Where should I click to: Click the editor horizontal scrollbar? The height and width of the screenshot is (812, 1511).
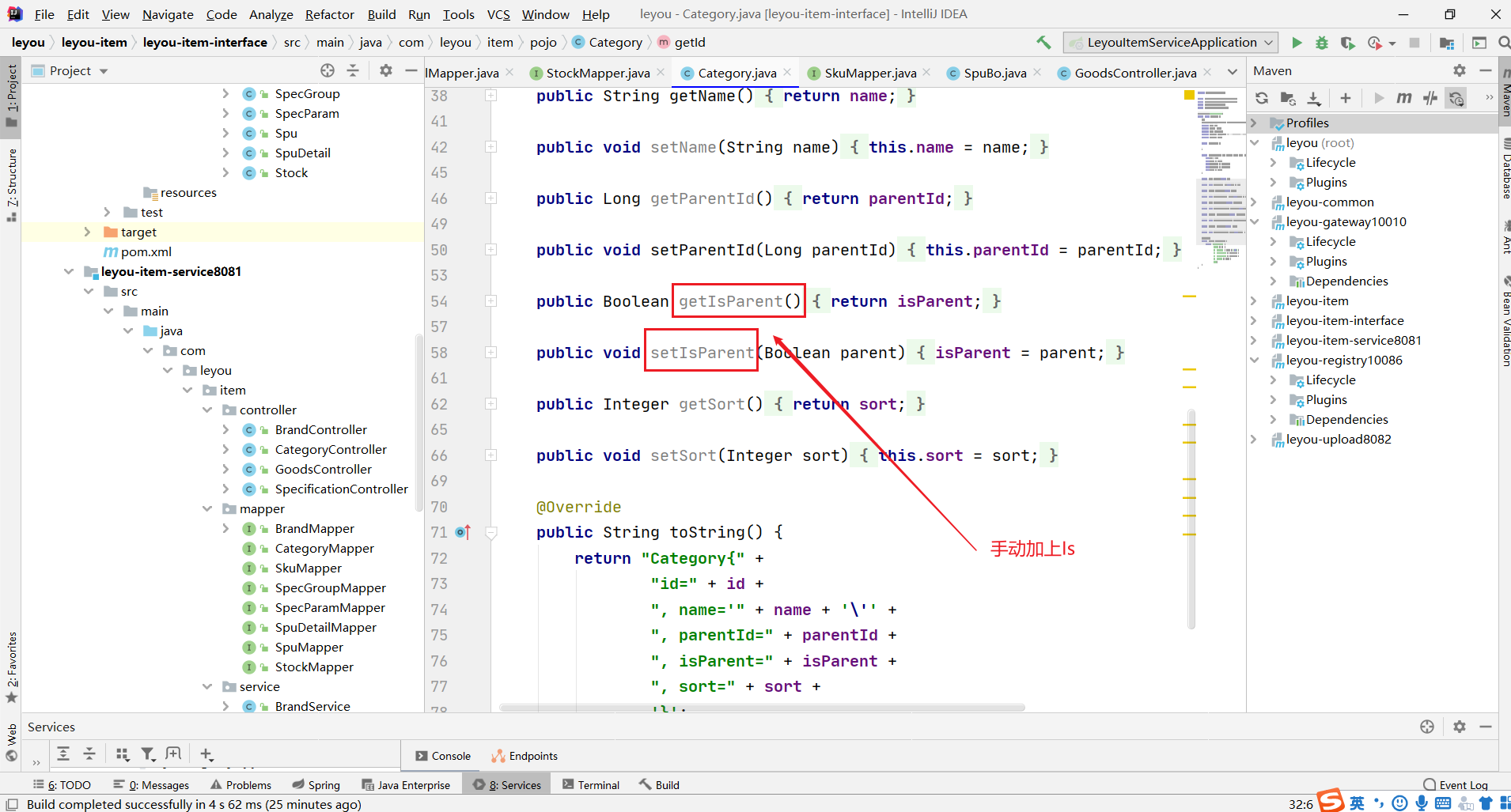[x=762, y=708]
